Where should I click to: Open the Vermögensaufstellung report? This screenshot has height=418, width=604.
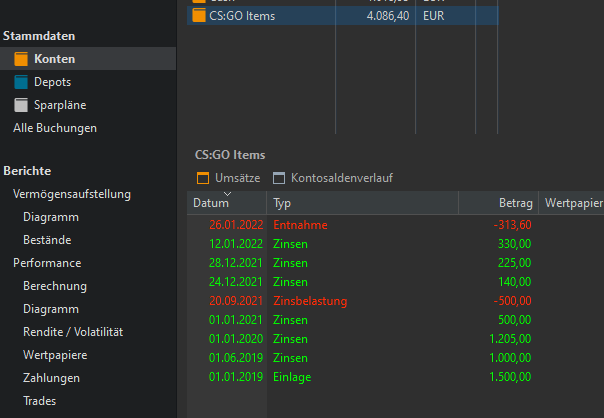71,194
